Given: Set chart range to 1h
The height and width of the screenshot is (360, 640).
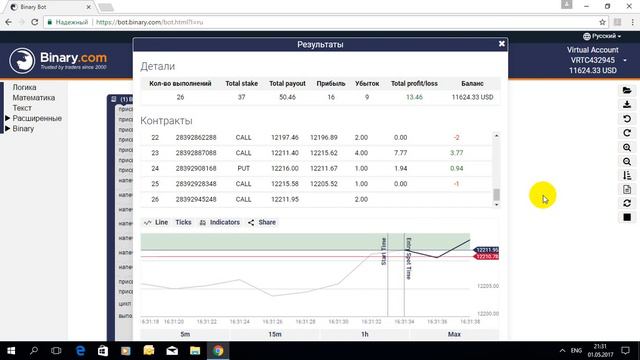Looking at the screenshot, I should click(x=364, y=334).
